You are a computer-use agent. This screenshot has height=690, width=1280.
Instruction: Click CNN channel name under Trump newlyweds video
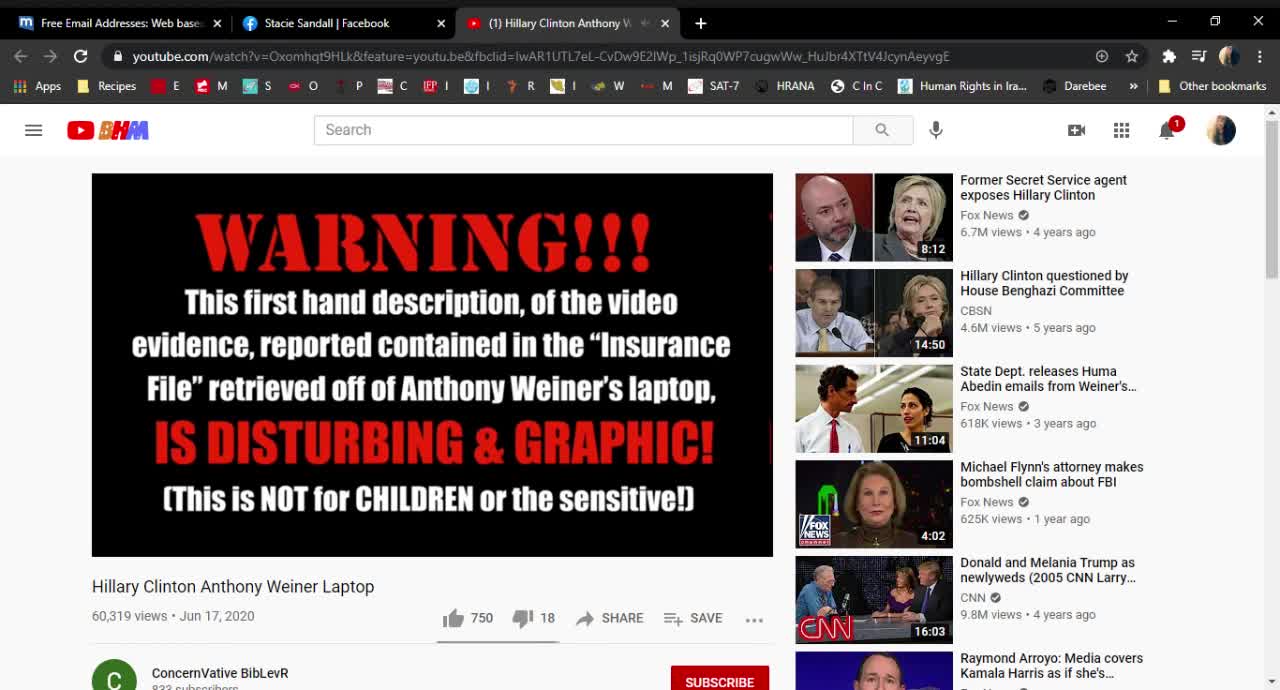tap(973, 598)
